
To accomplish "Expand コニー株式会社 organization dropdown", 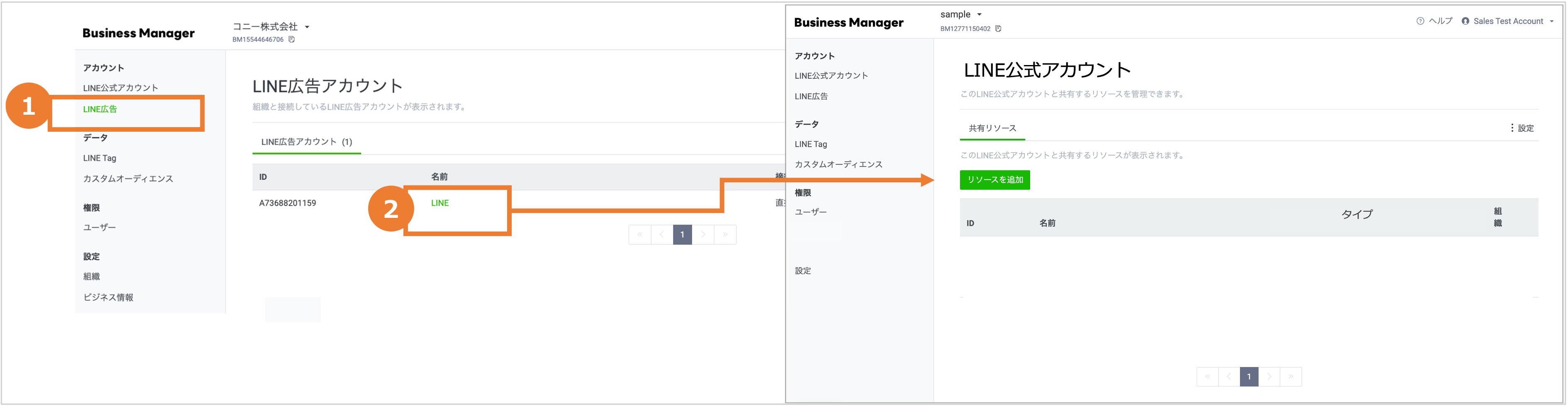I will 307,27.
